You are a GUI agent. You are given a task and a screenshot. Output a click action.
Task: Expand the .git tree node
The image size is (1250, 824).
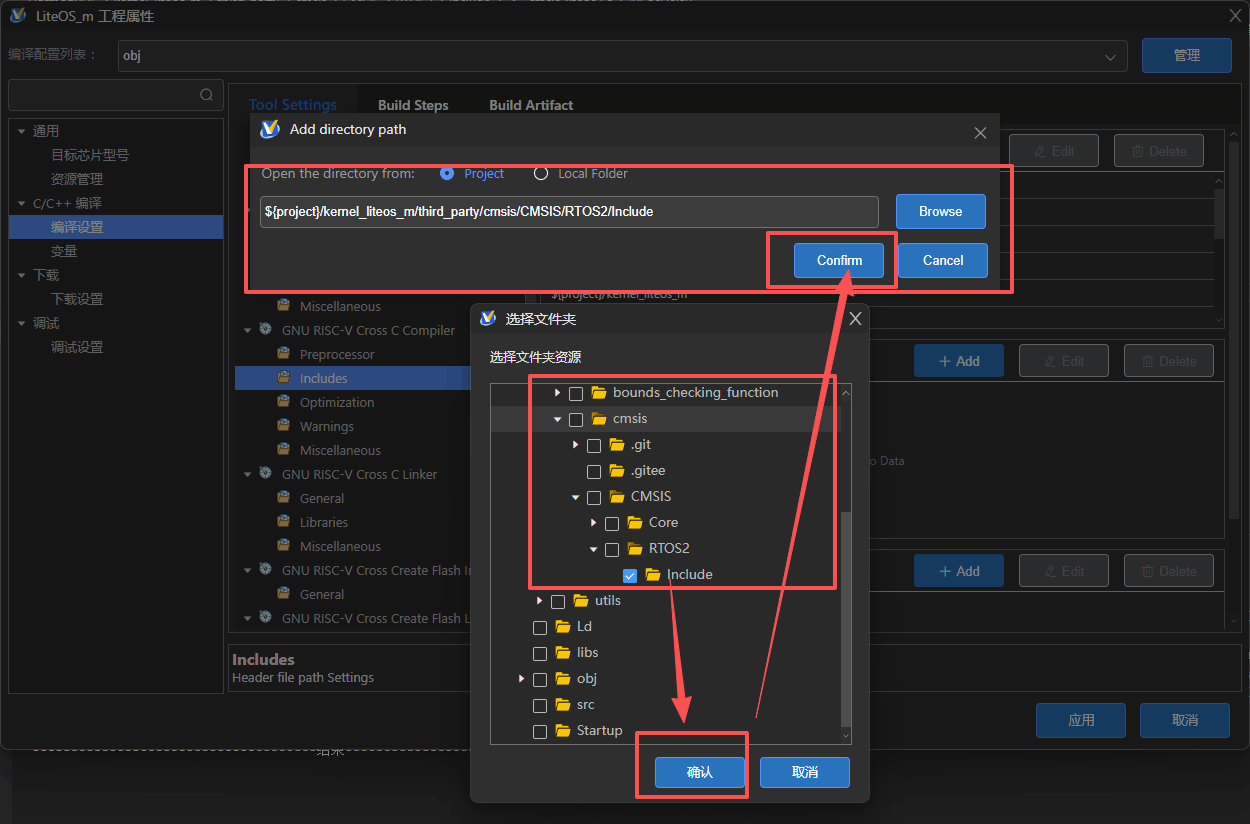tap(576, 445)
